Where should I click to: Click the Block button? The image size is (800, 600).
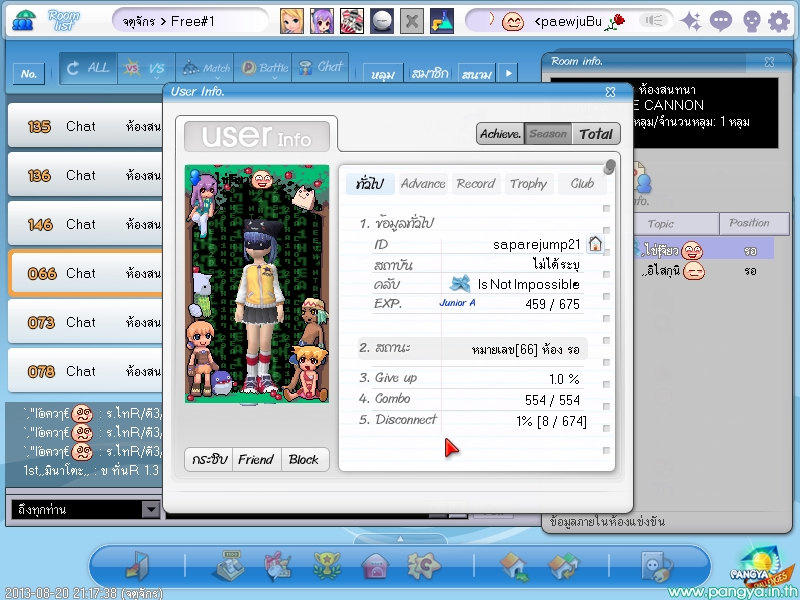tap(304, 459)
